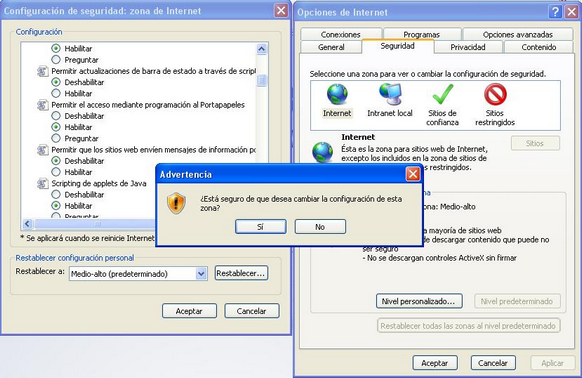The image size is (582, 378).
Task: Switch to the Privacidad tab
Action: [x=468, y=47]
